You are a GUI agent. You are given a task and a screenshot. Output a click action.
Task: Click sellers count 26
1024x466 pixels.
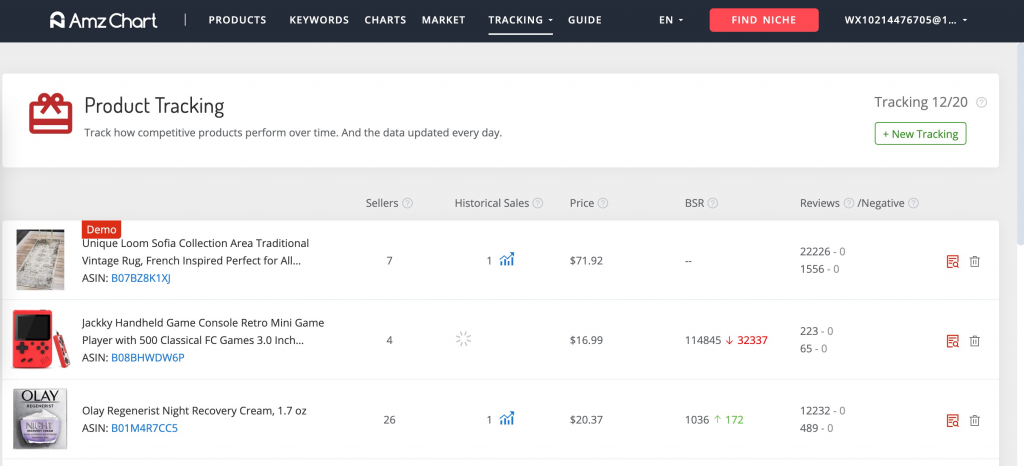pos(389,420)
